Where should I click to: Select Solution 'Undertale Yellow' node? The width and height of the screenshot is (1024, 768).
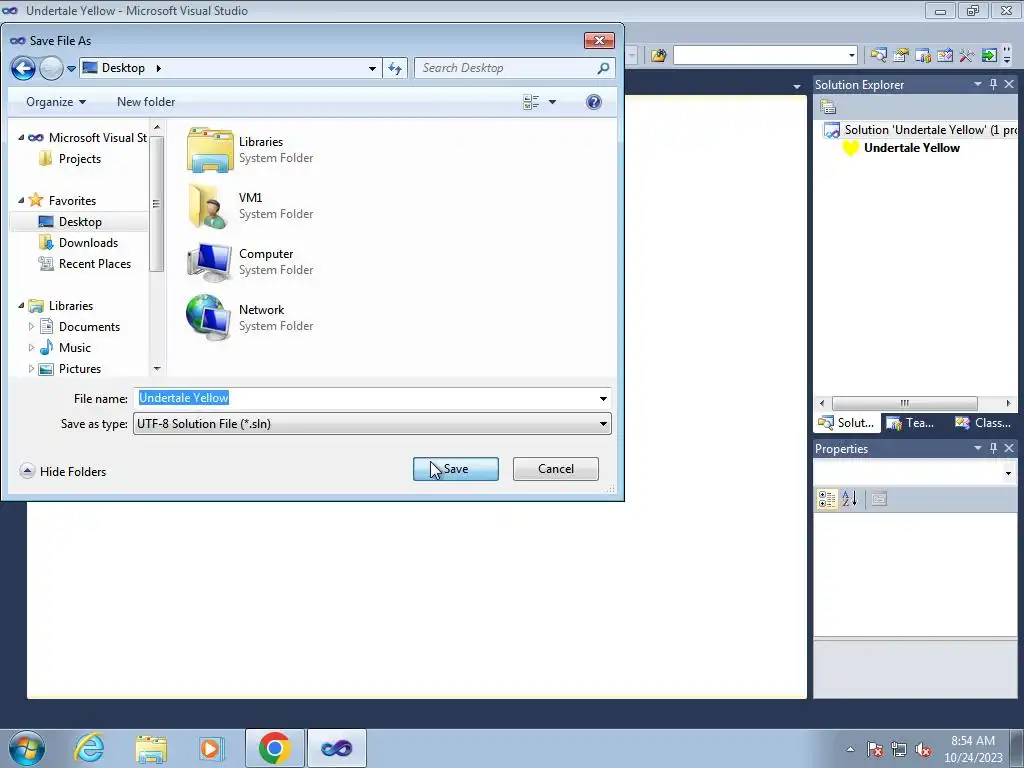tap(920, 130)
